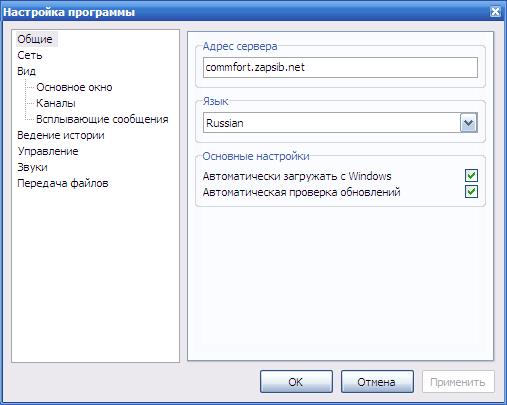Go to Ведение истории section
Viewport: 507px width, 405px height.
click(x=61, y=135)
